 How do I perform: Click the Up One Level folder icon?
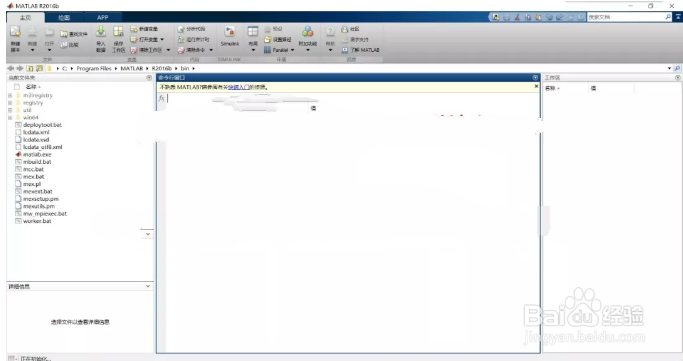(30, 68)
